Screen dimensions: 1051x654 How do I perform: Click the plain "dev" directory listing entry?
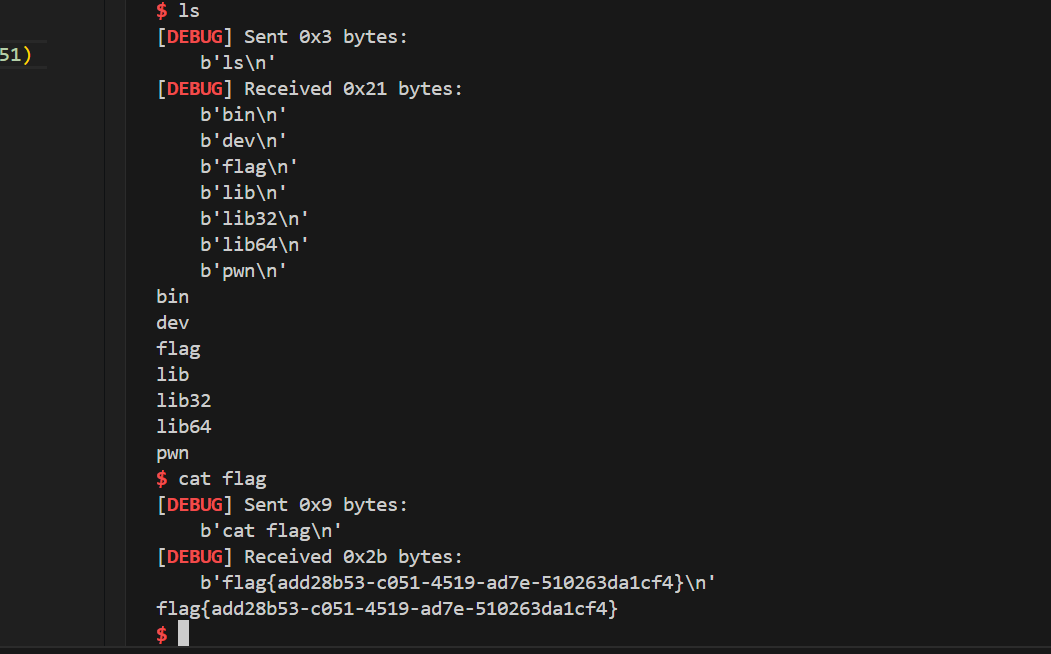click(x=172, y=323)
